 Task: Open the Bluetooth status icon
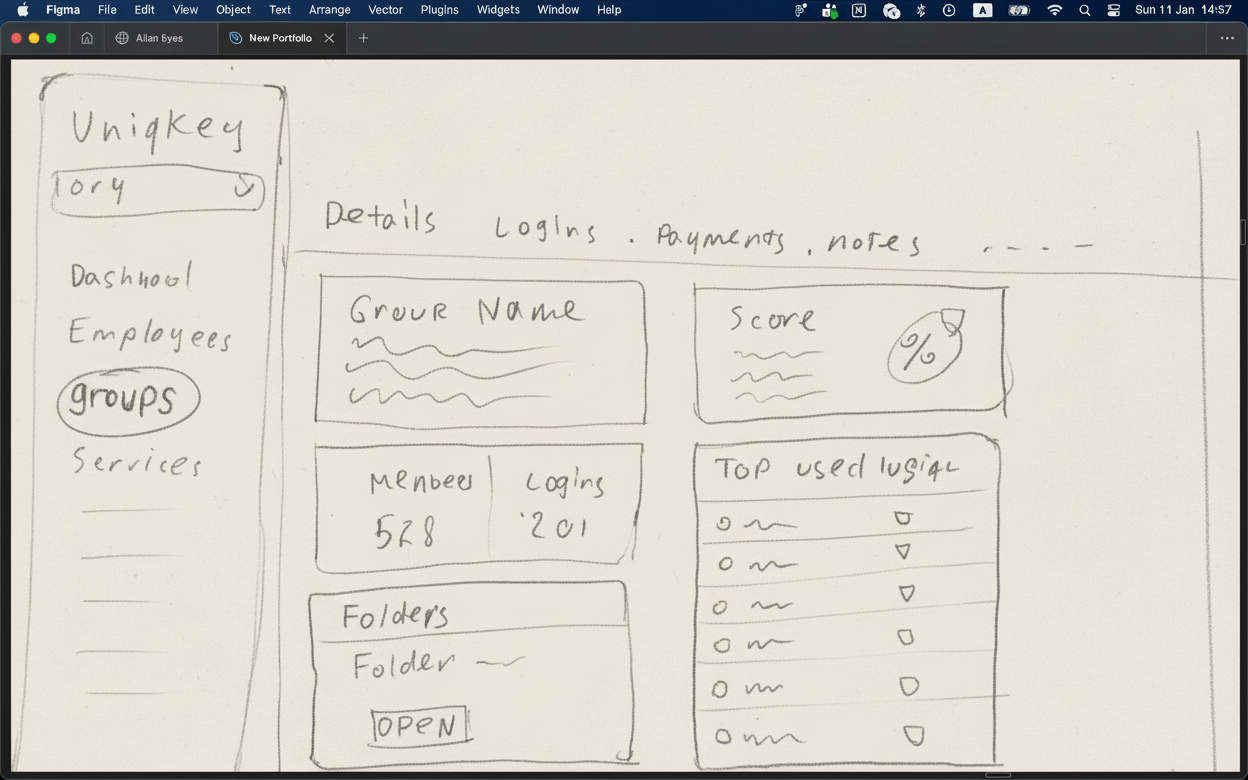(921, 10)
